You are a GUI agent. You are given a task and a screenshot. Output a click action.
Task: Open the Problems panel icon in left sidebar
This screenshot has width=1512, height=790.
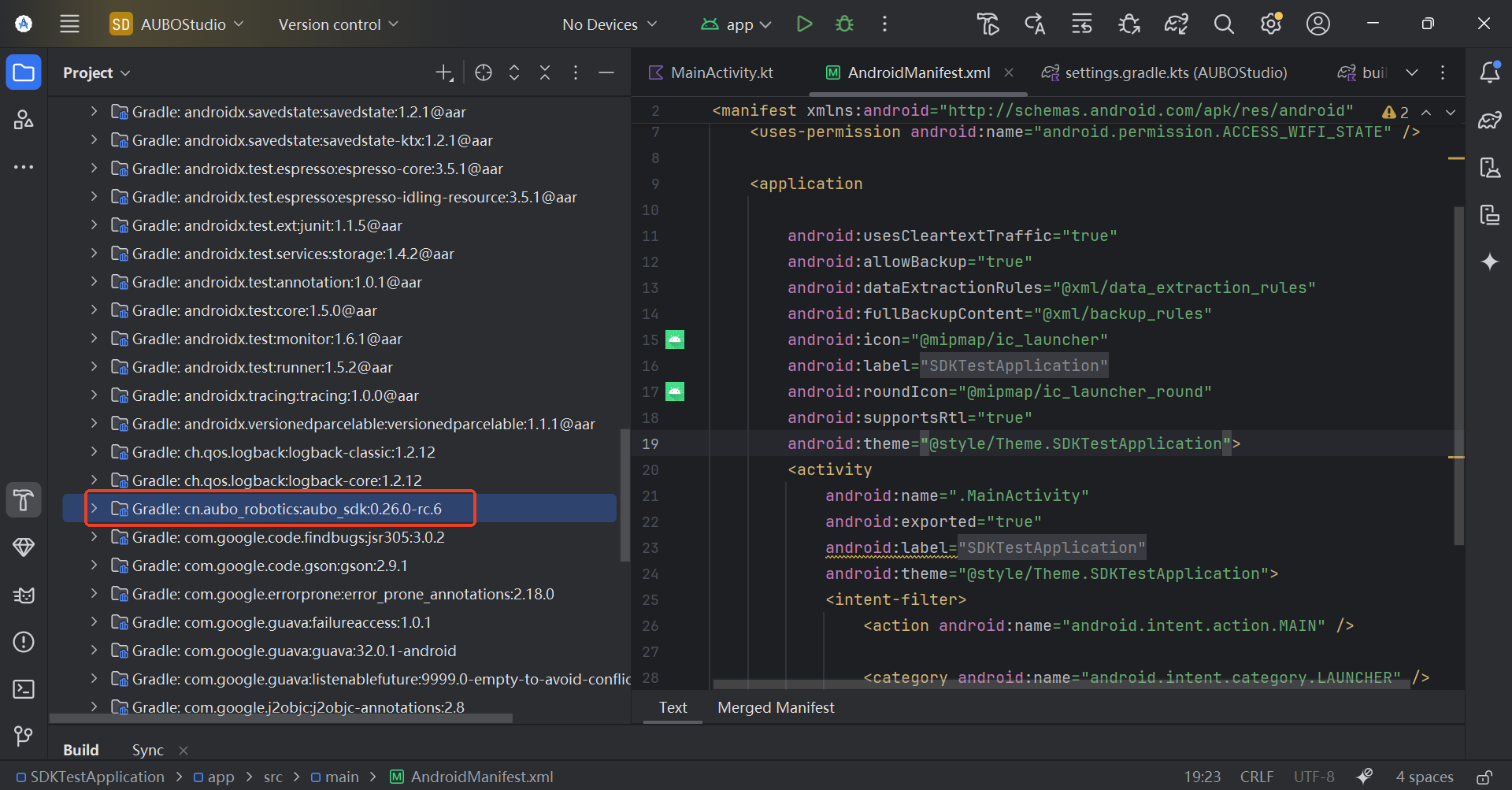tap(24, 642)
